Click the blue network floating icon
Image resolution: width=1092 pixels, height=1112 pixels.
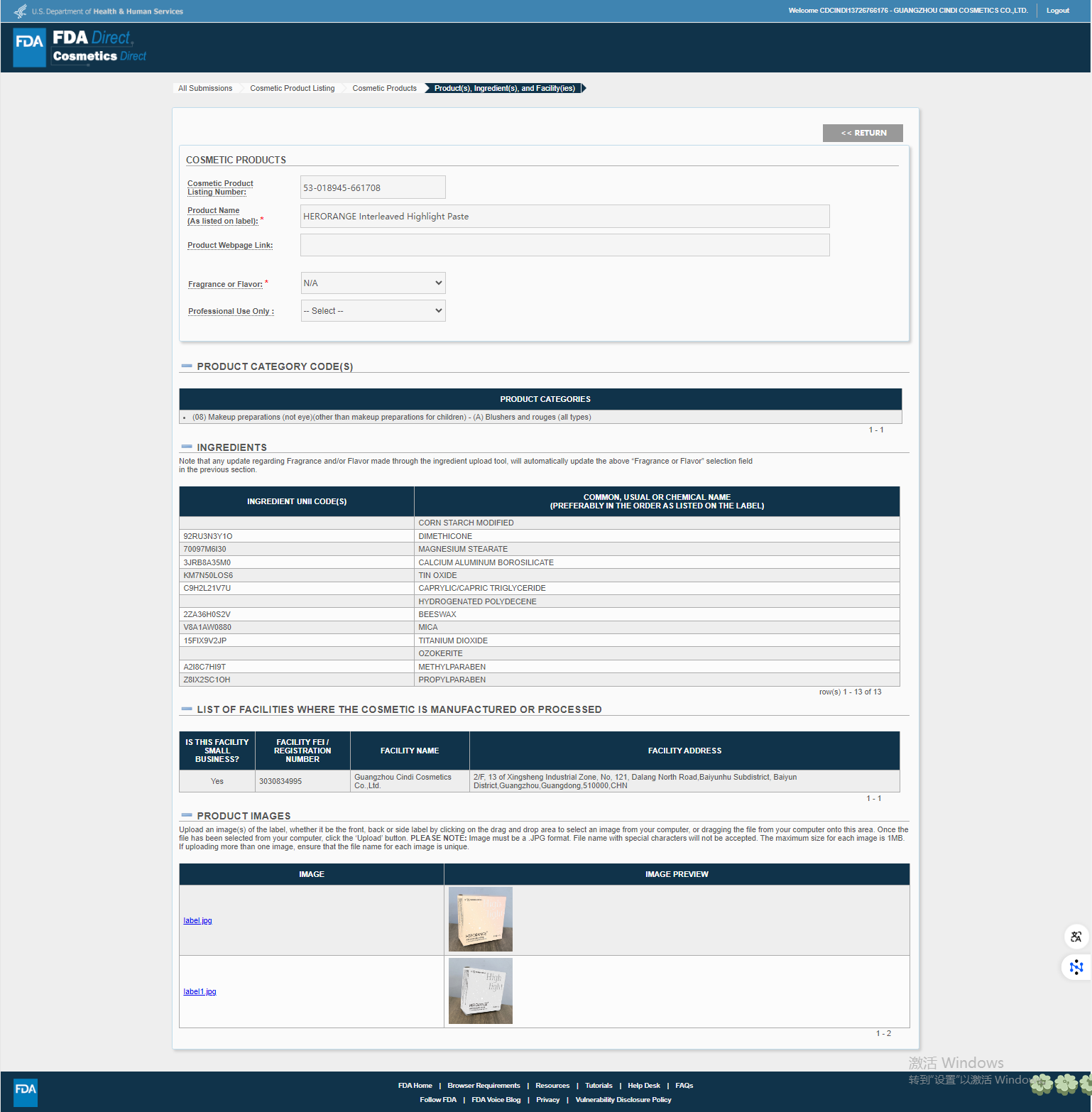(x=1076, y=967)
